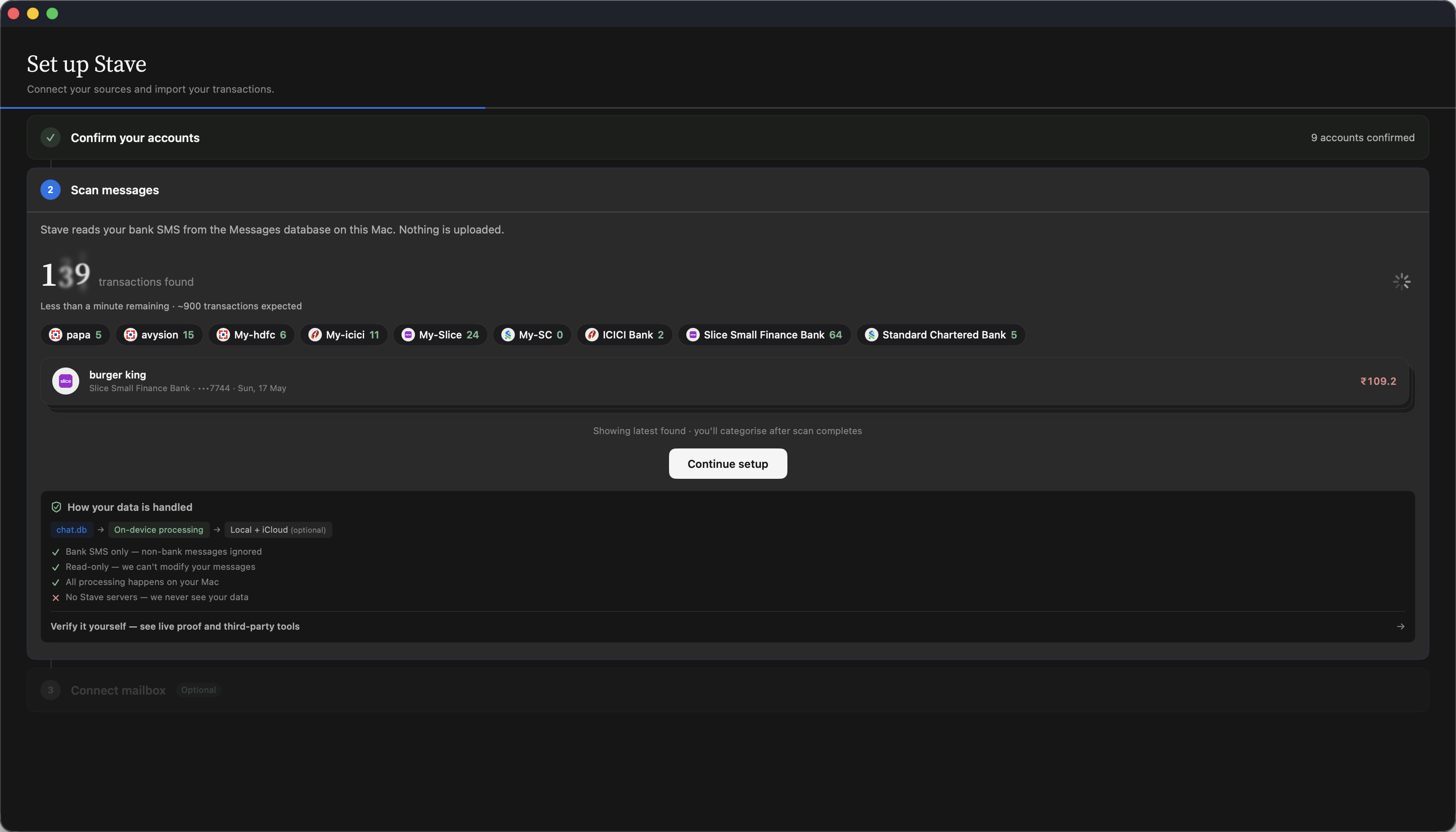Viewport: 1456px width, 832px height.
Task: Choose the My-icici account chip
Action: (344, 335)
